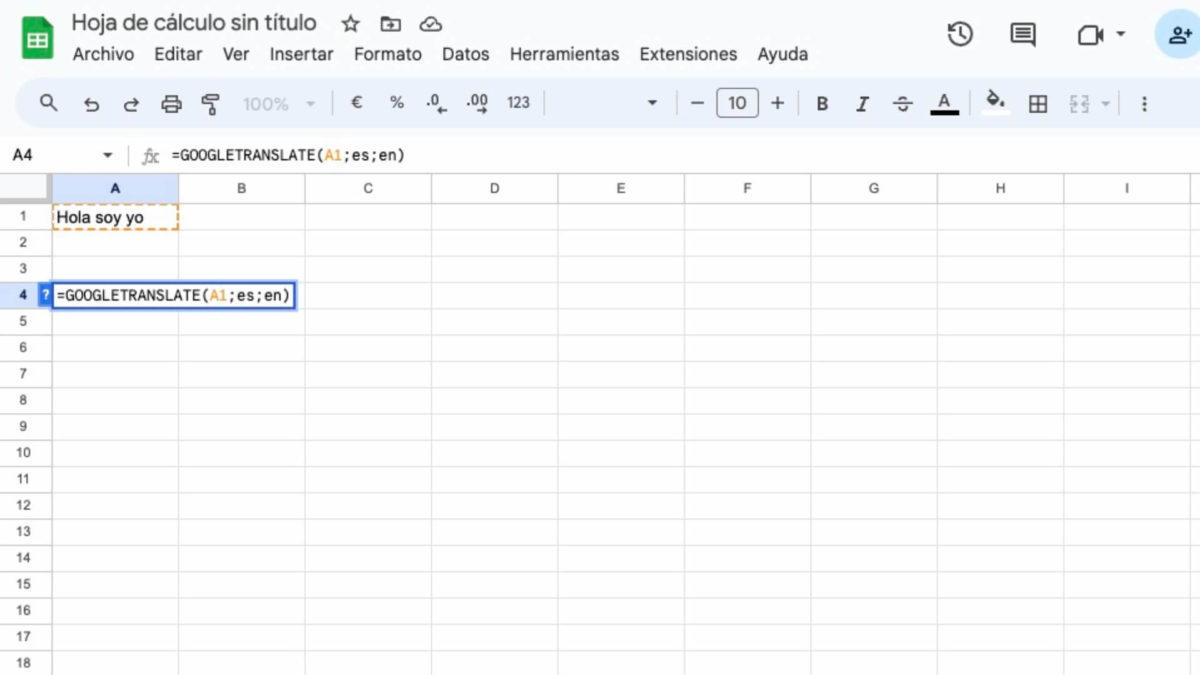Select column H header

coord(1000,188)
